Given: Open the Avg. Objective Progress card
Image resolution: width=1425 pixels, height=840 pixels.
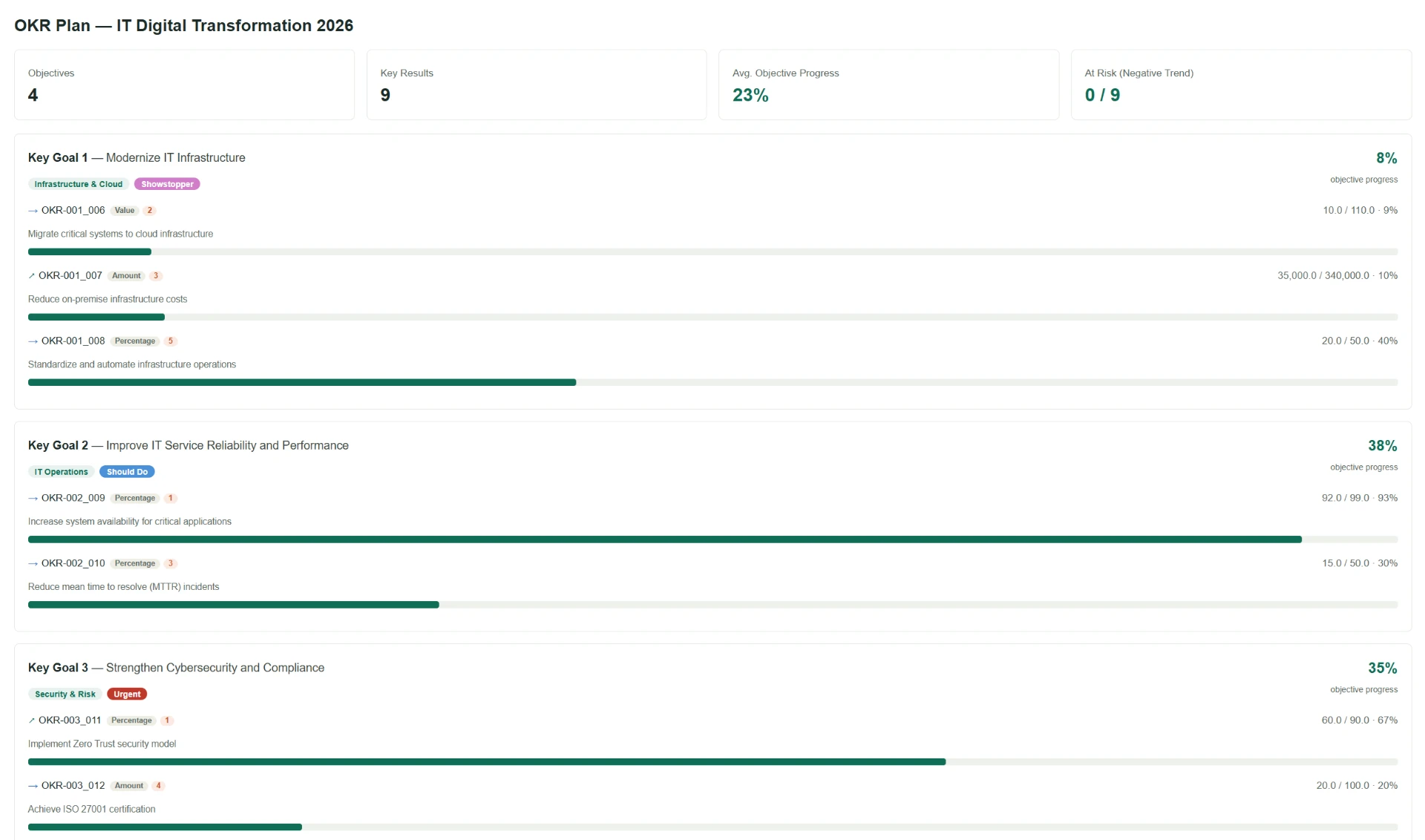Looking at the screenshot, I should (888, 85).
